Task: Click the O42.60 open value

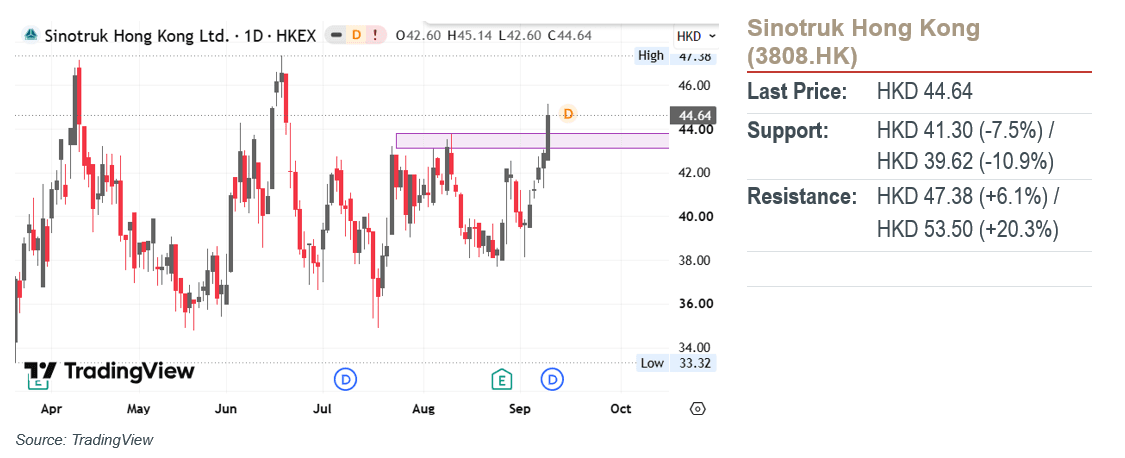Action: click(x=420, y=35)
